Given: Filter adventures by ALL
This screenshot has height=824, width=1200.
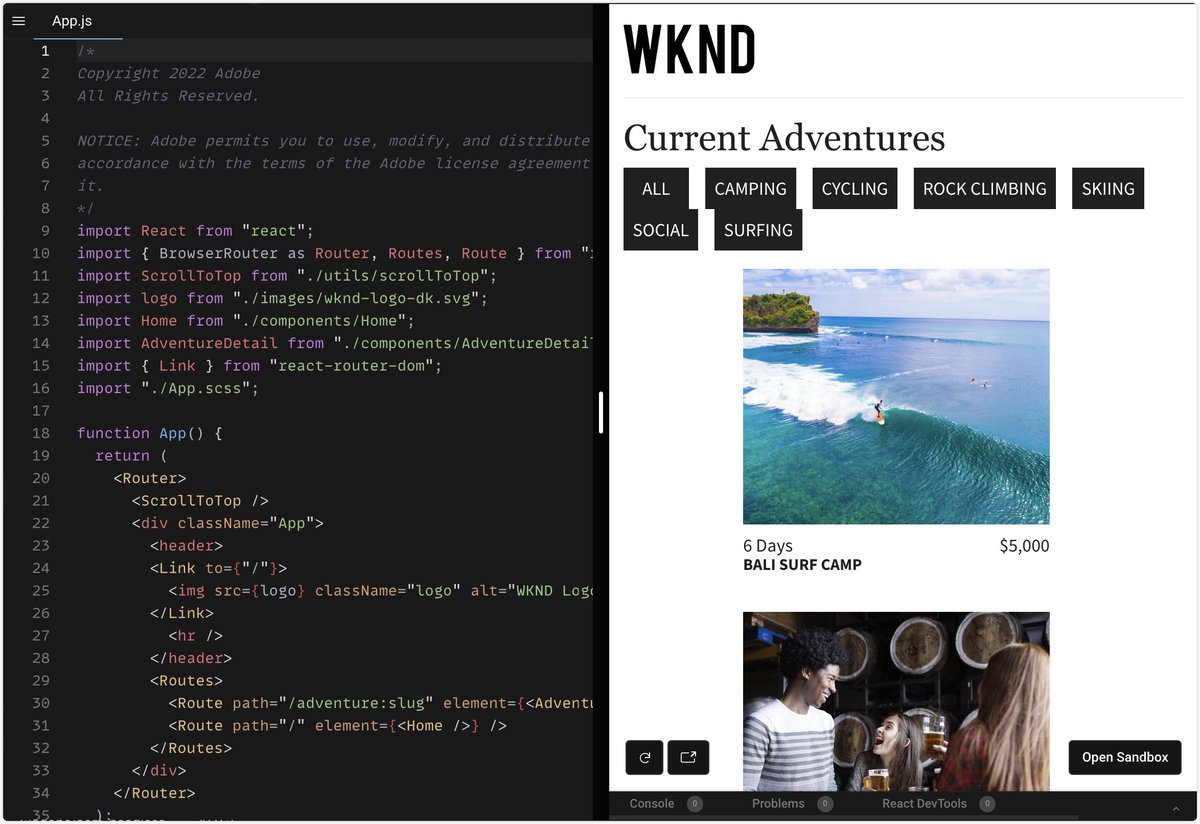Looking at the screenshot, I should pos(656,188).
